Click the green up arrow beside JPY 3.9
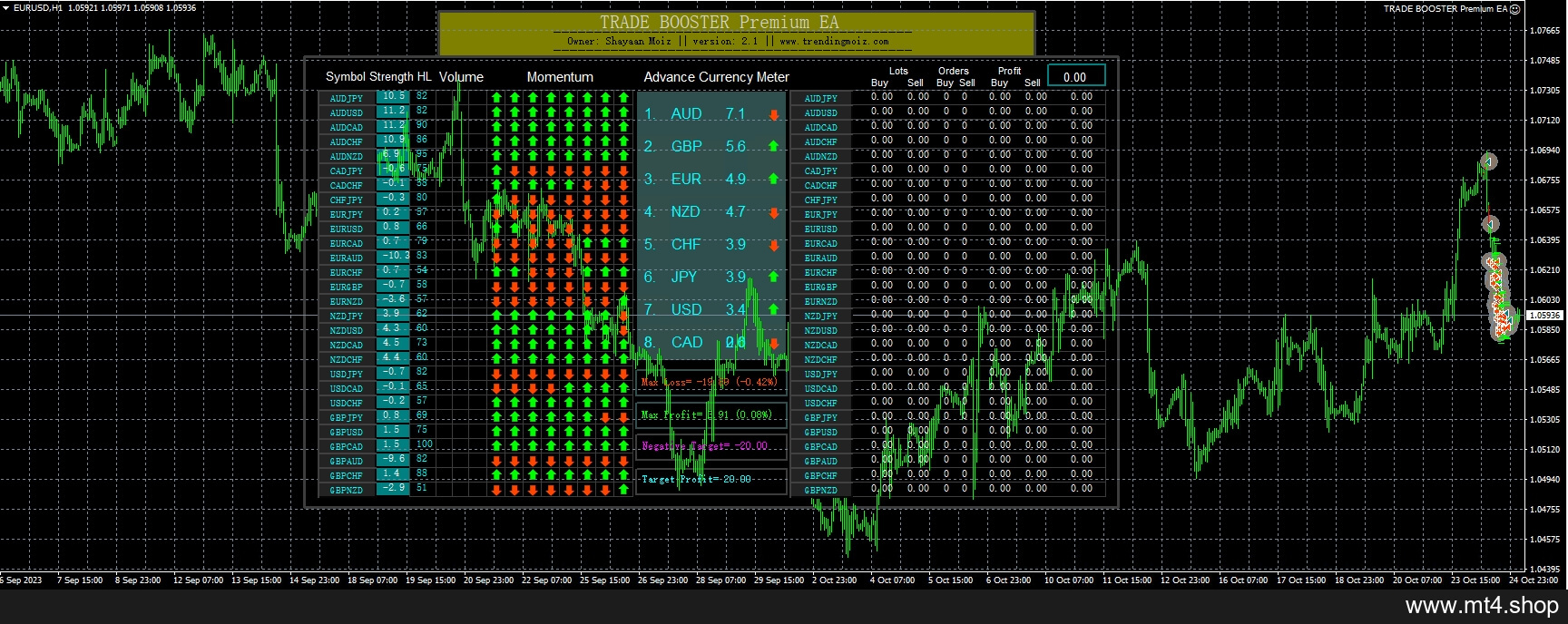Image resolution: width=1568 pixels, height=624 pixels. 774,277
